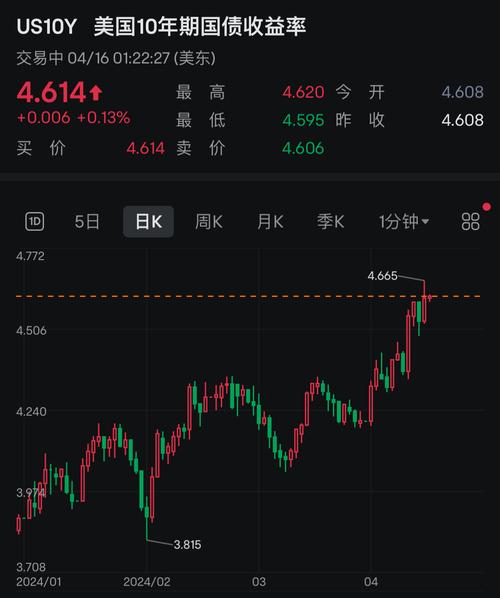Viewport: 500px width, 598px height.
Task: Click the 最高 value 4.620
Action: point(303,92)
